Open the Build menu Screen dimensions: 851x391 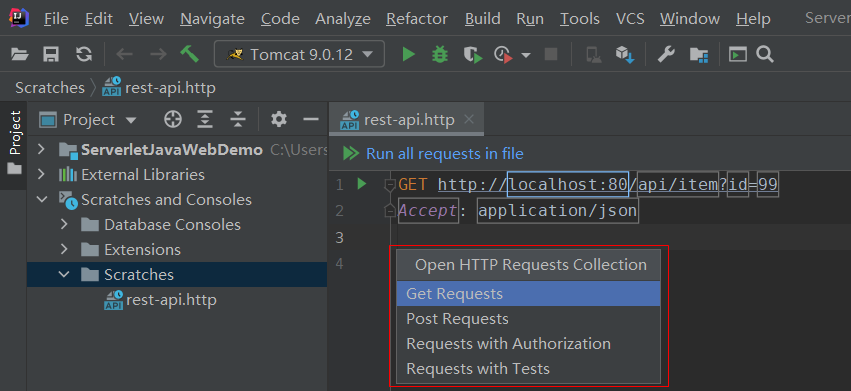tap(483, 20)
